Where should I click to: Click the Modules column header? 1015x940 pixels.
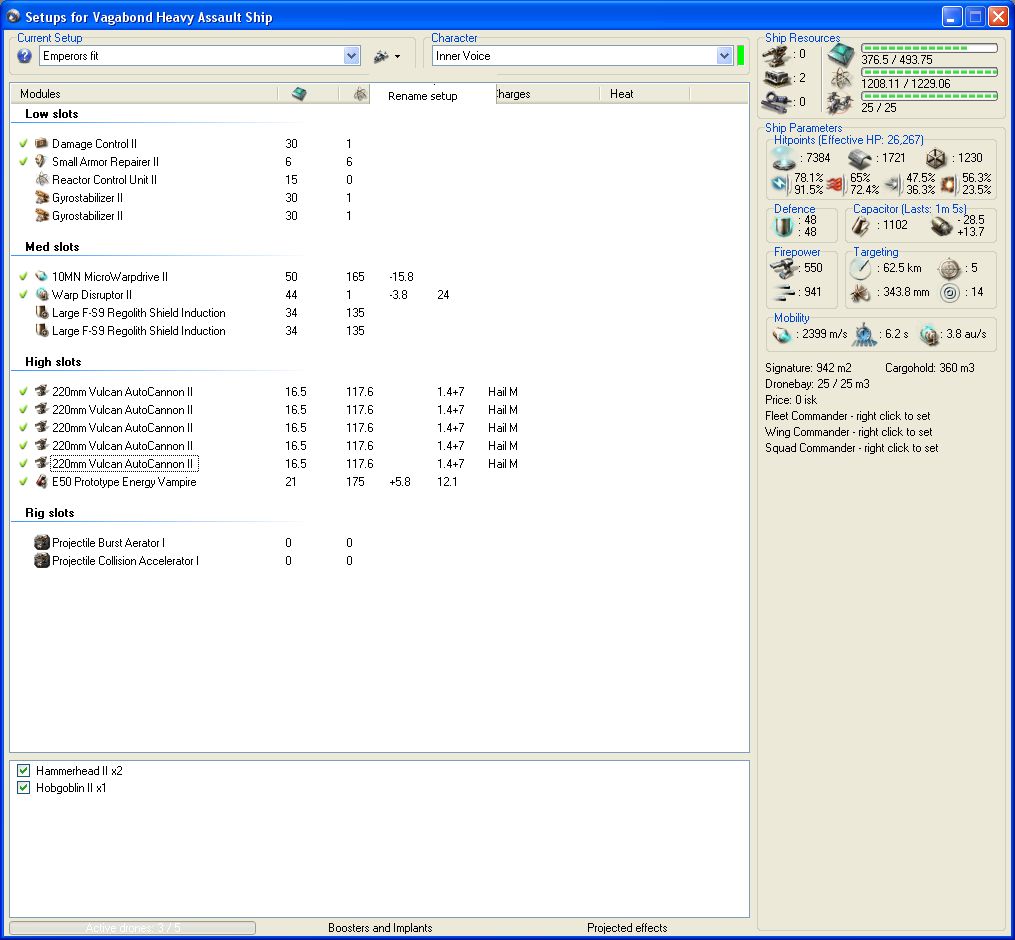coord(144,94)
